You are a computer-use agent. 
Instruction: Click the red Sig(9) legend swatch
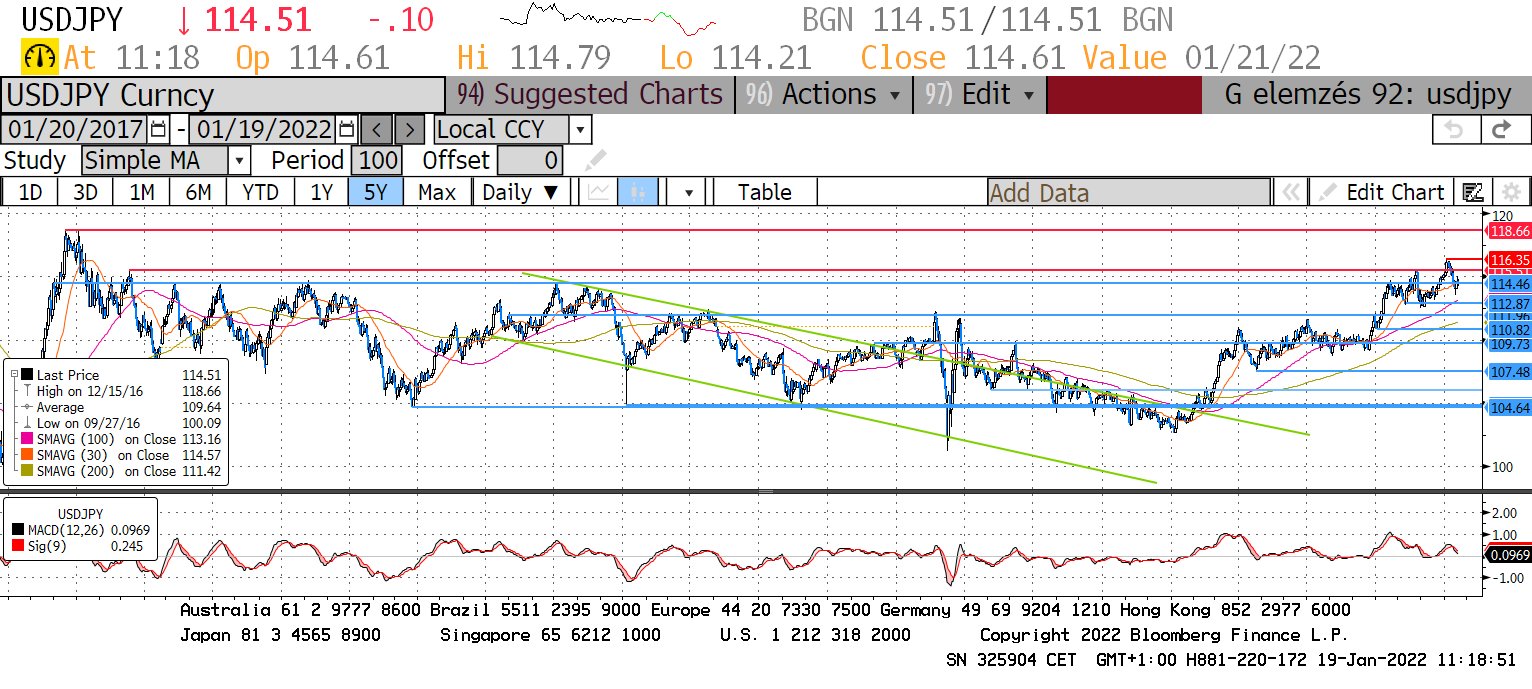pyautogui.click(x=19, y=545)
